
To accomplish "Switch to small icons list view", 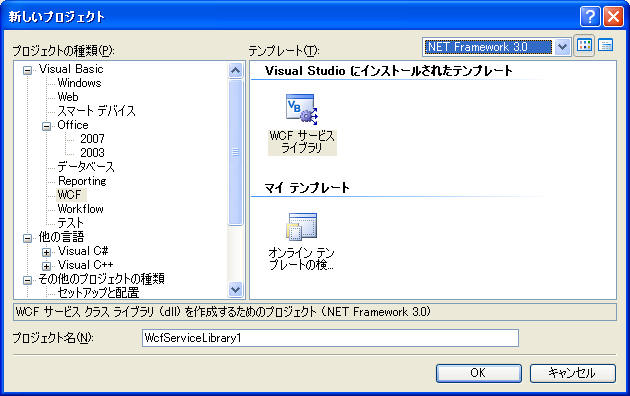I will click(605, 45).
